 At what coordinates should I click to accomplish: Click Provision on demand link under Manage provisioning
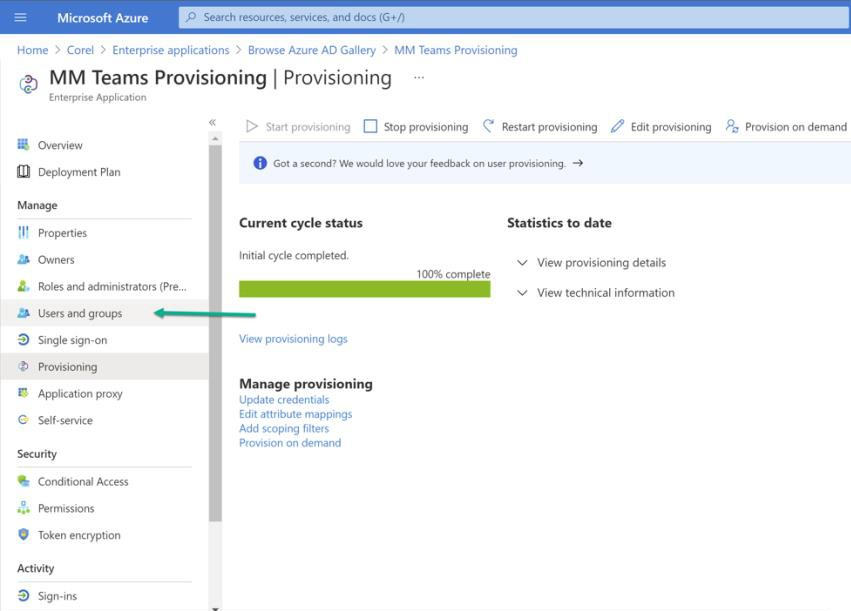click(290, 443)
